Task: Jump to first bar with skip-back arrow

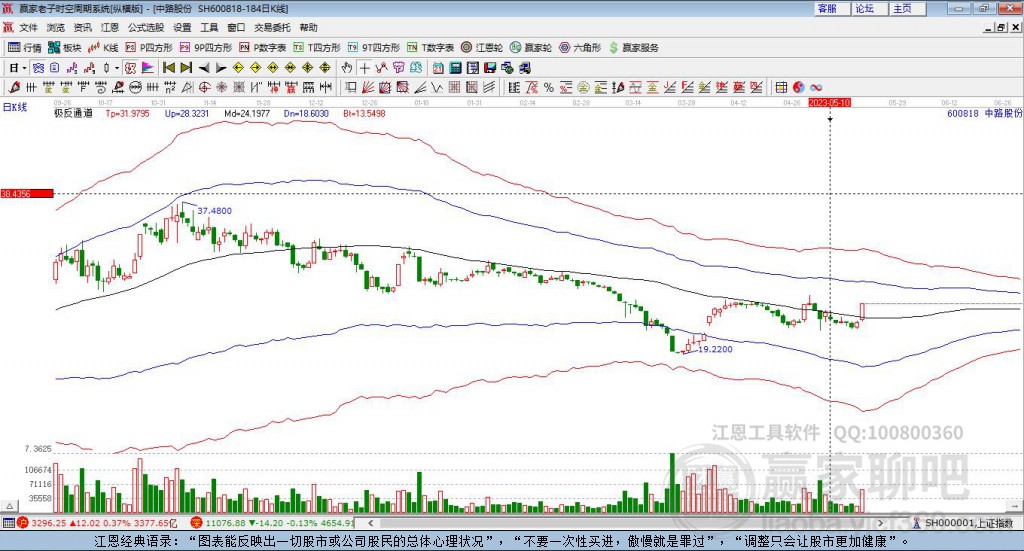Action: [x=168, y=68]
